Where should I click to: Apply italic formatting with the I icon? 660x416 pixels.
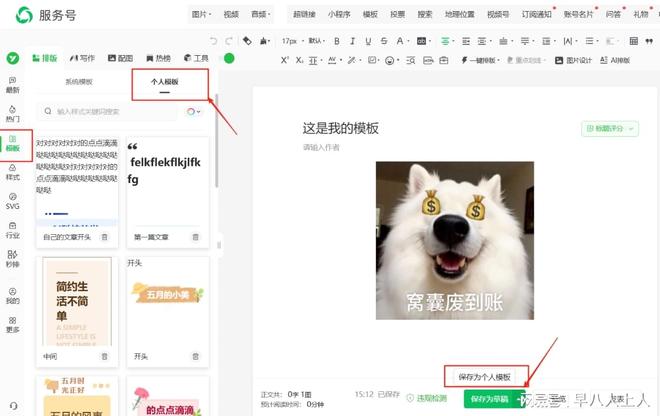point(352,41)
